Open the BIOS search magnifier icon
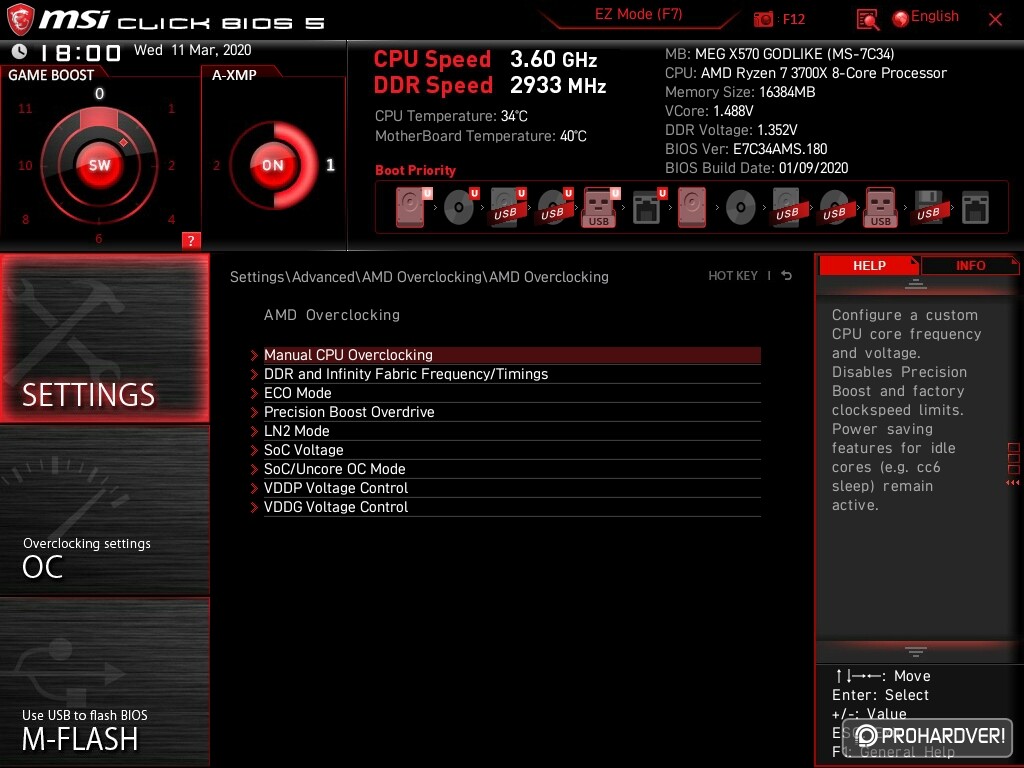This screenshot has height=768, width=1024. [x=867, y=20]
